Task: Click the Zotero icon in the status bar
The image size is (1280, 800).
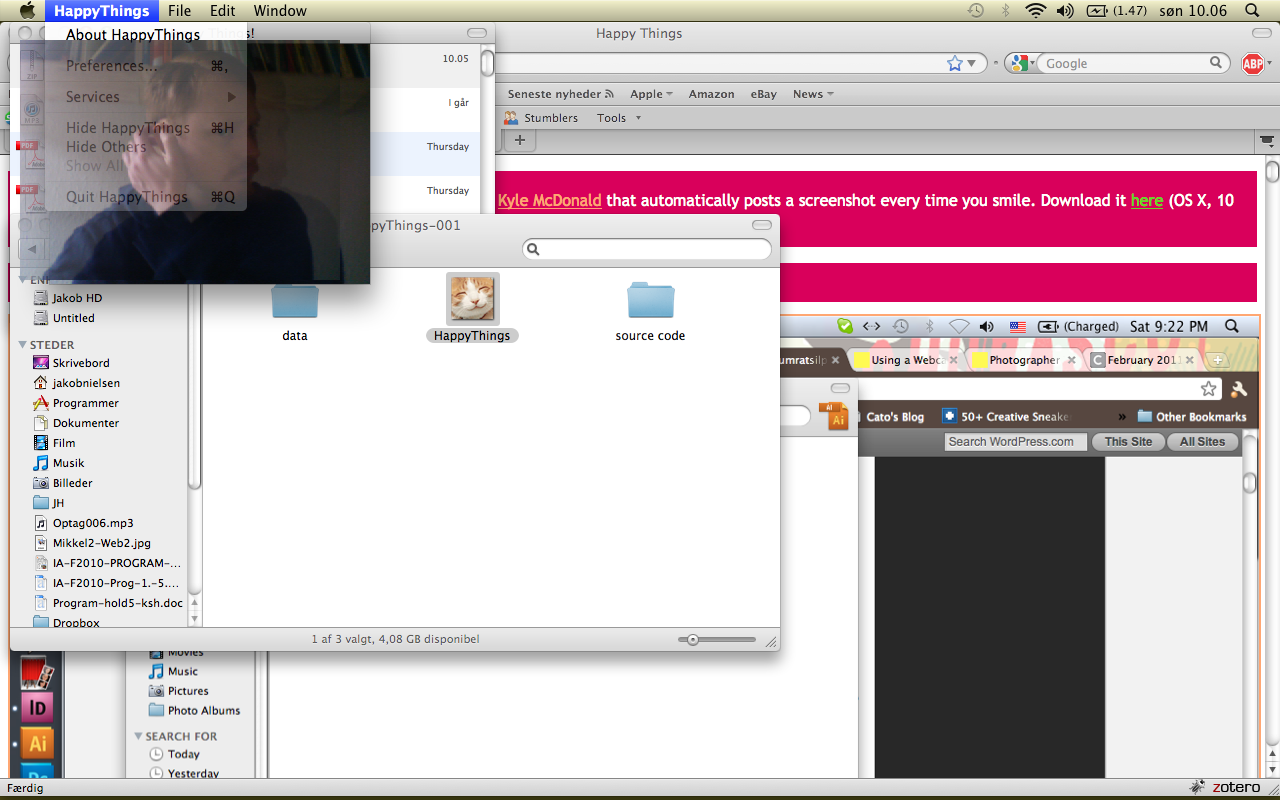Action: tap(1226, 787)
